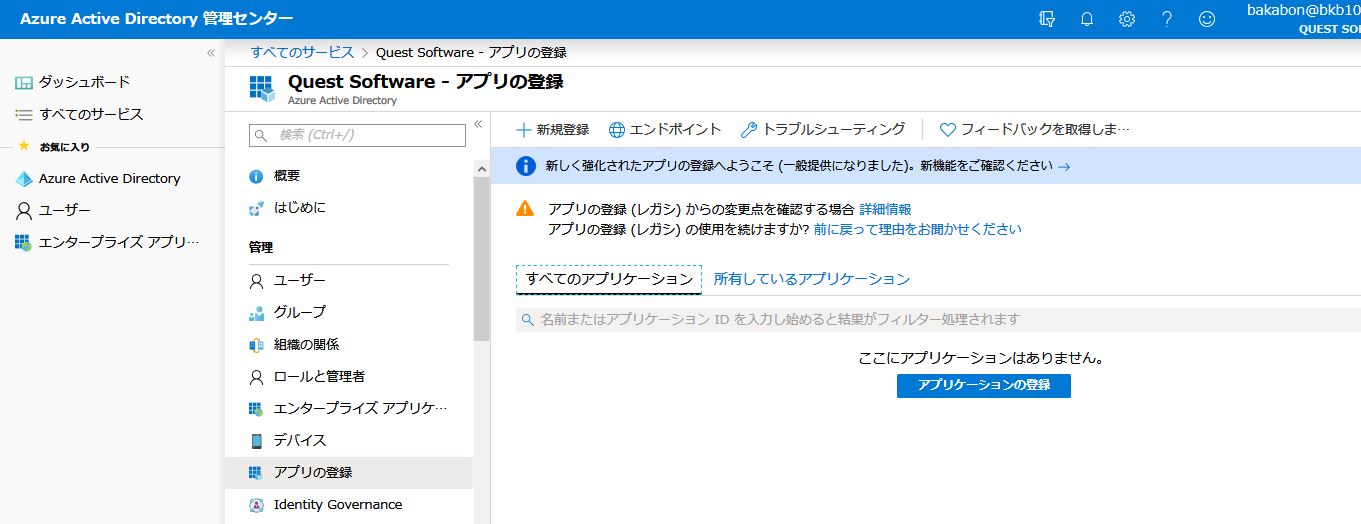
Task: Click in the 検索 (Ctrl+/) menu search box
Action: coord(357,135)
